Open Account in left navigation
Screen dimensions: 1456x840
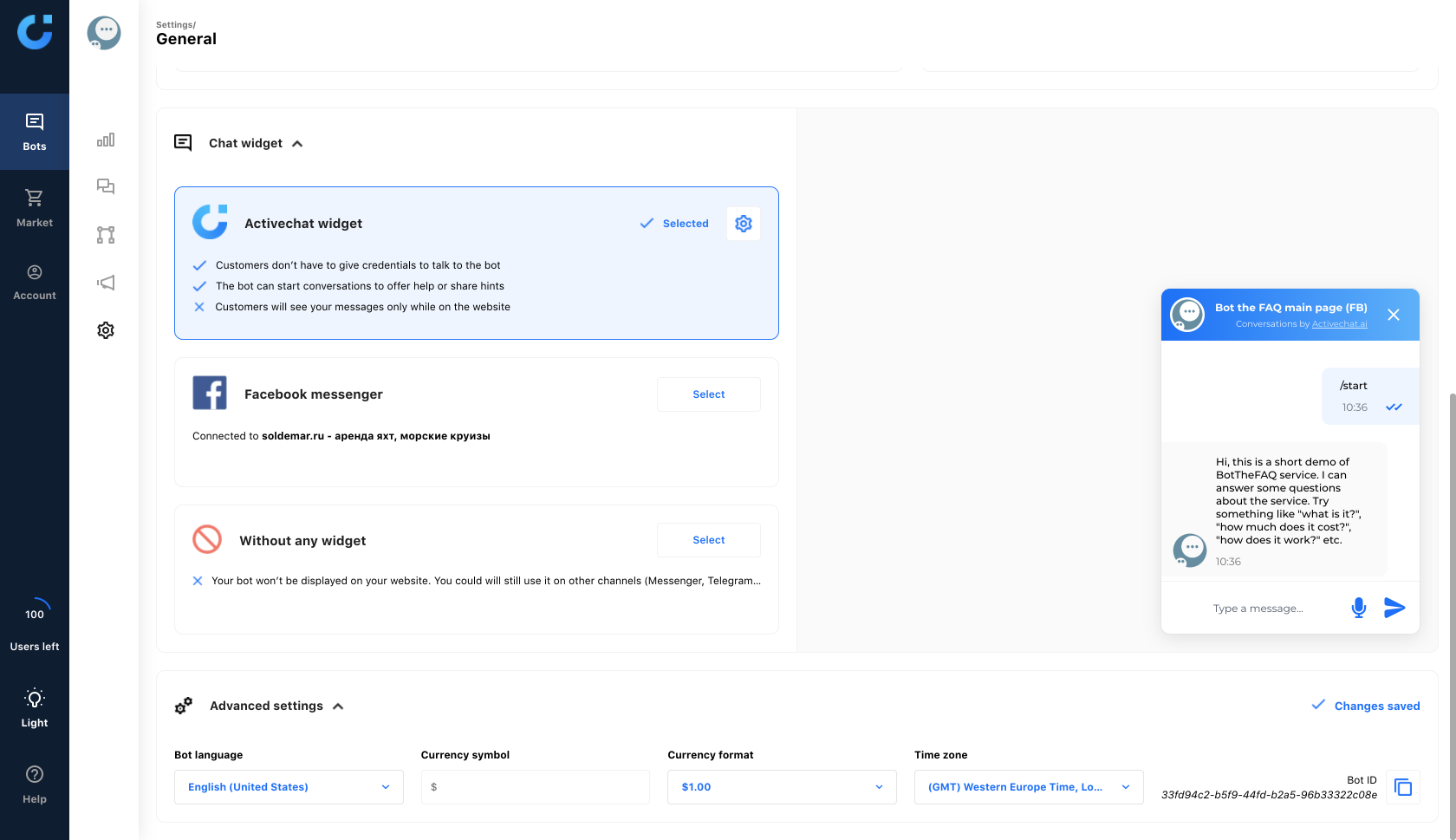point(35,283)
